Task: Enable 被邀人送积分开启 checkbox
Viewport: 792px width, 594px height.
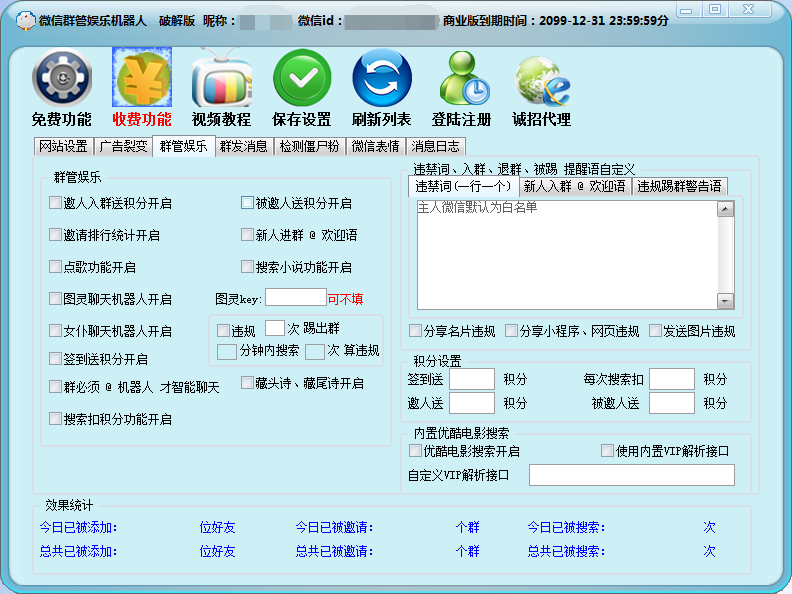Action: coord(247,203)
